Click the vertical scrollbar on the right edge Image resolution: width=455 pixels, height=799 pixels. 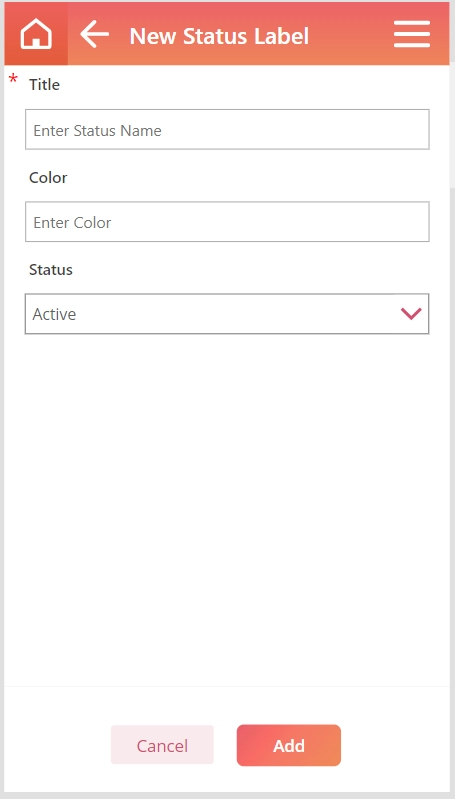point(452,127)
